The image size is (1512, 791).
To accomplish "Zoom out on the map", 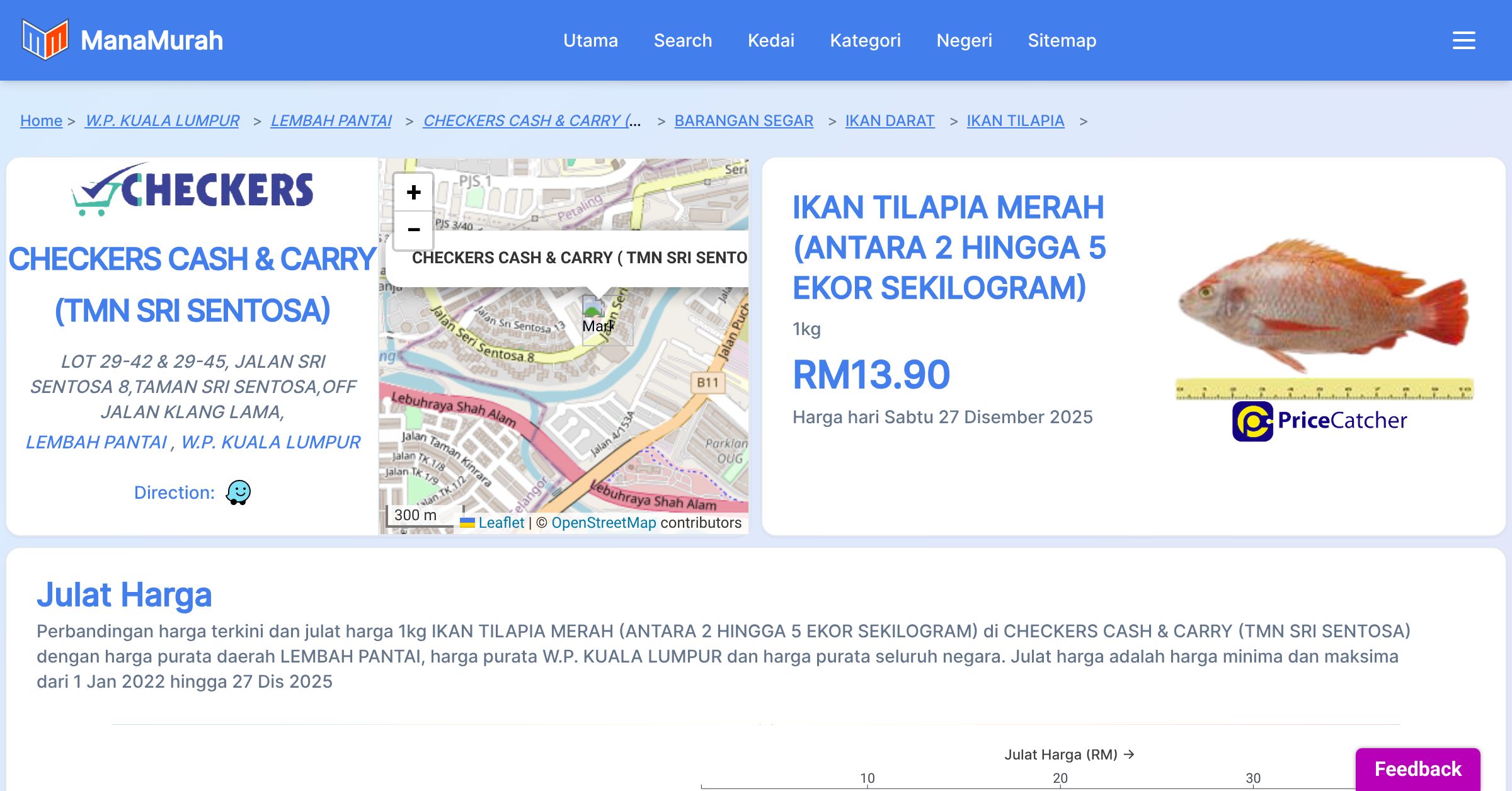I will pyautogui.click(x=413, y=230).
